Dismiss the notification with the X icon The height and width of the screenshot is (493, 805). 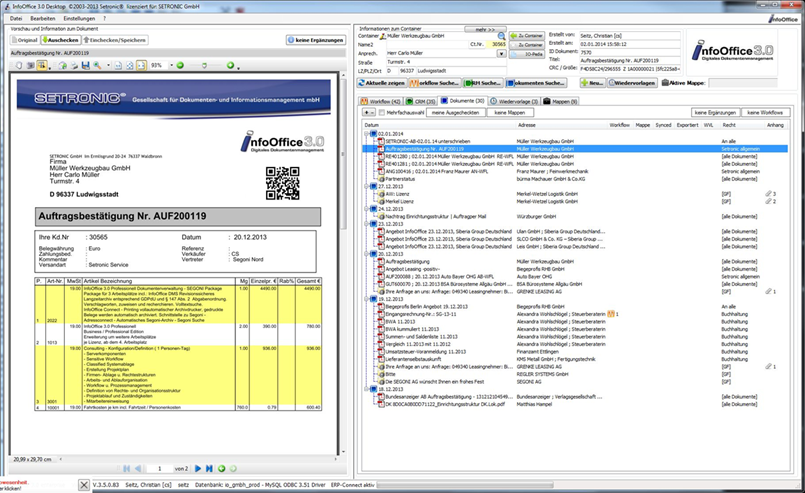84,485
